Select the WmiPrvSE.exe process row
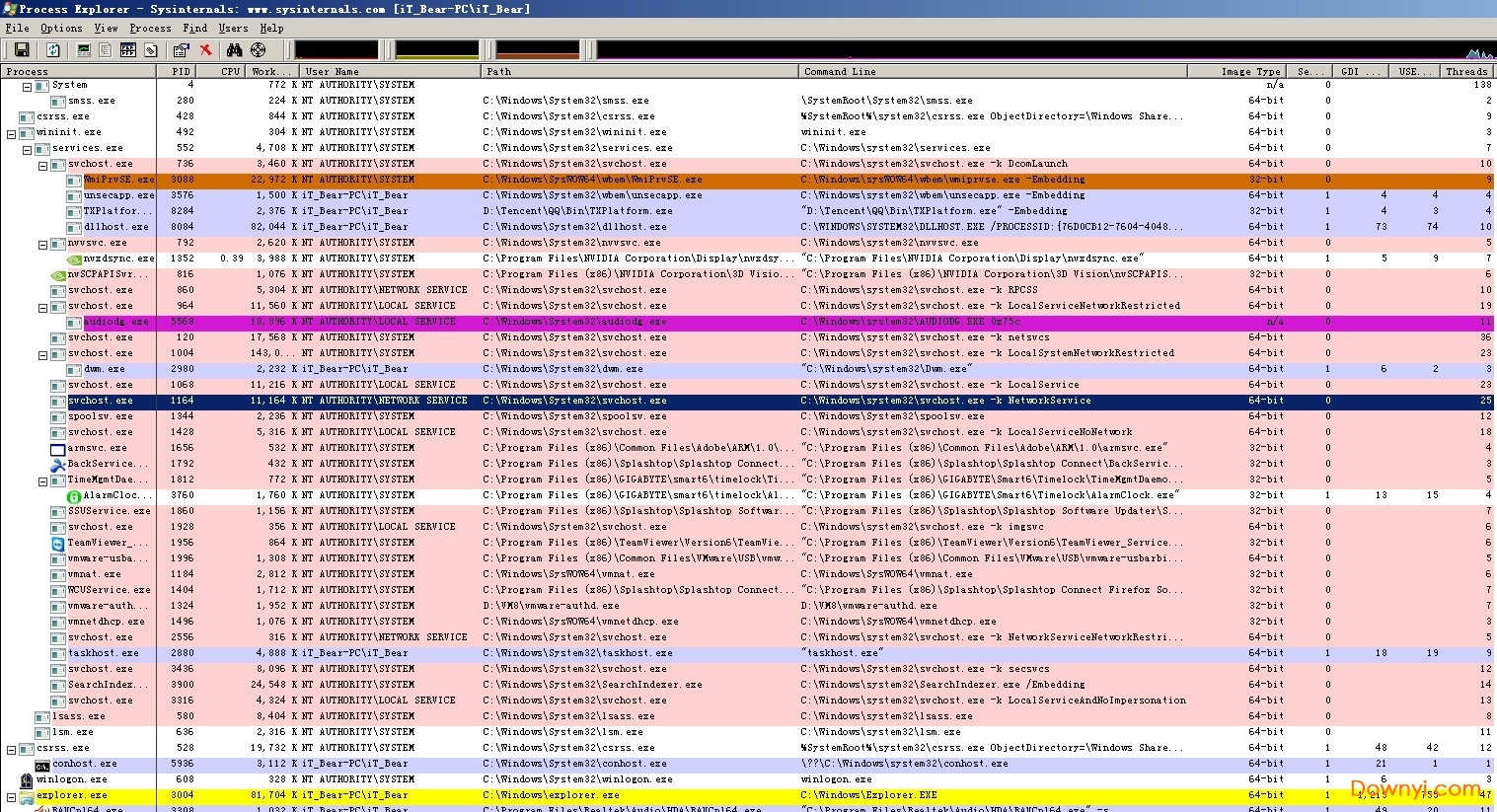Screen dimensions: 1497x812 tap(118, 180)
